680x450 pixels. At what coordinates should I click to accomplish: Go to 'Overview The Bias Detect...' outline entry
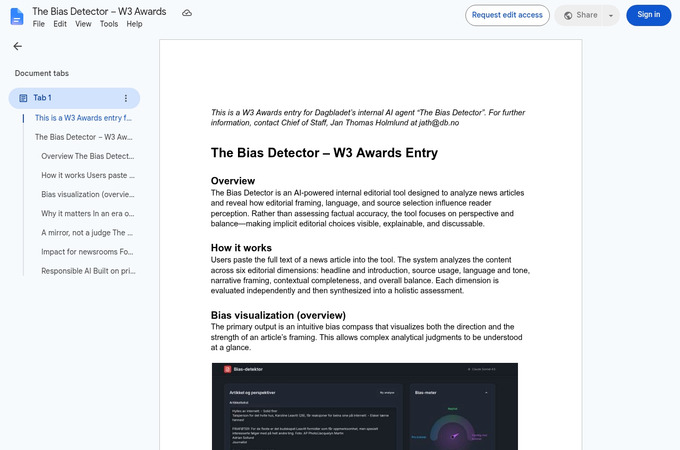(88, 156)
